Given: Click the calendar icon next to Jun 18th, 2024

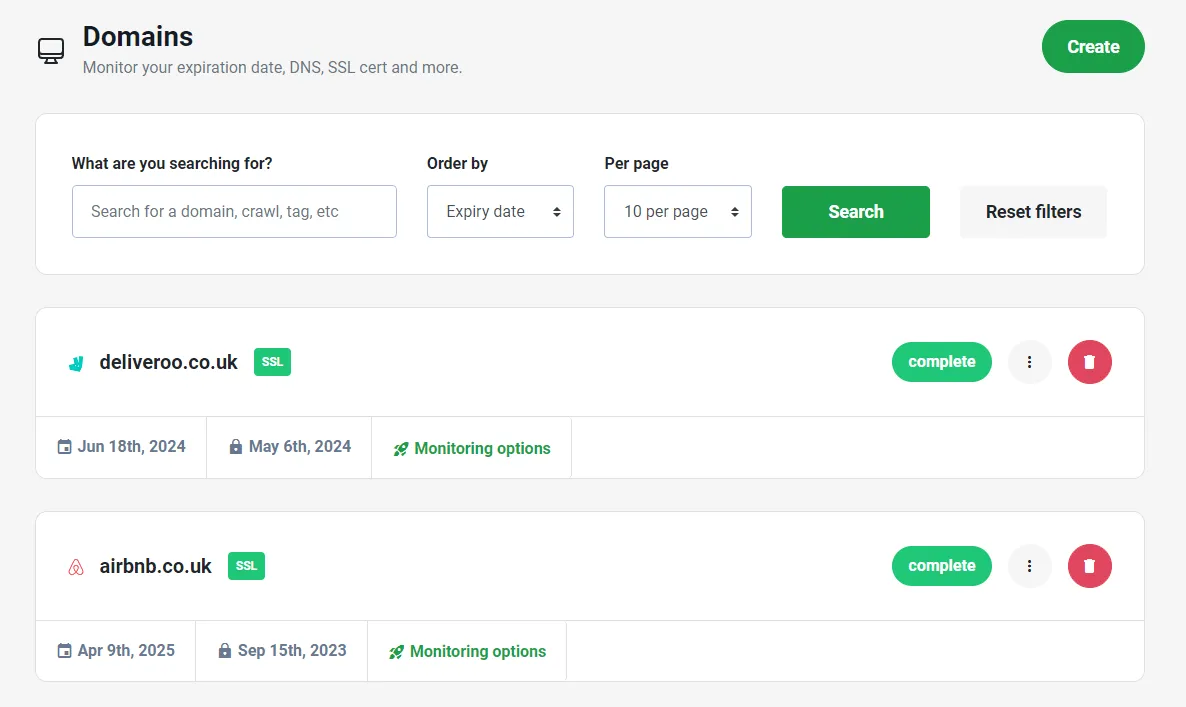Looking at the screenshot, I should click(63, 446).
